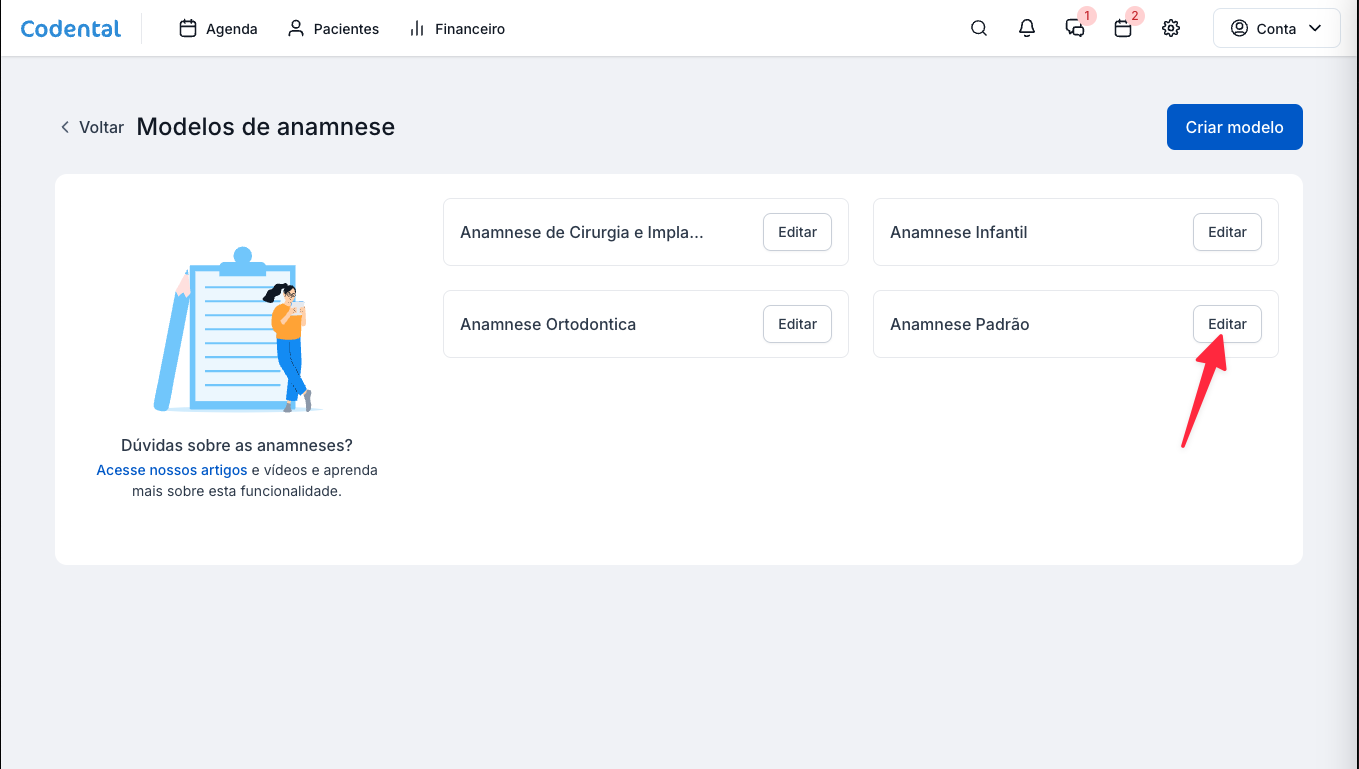Click the clipboard illustration
This screenshot has width=1359, height=769.
237,330
